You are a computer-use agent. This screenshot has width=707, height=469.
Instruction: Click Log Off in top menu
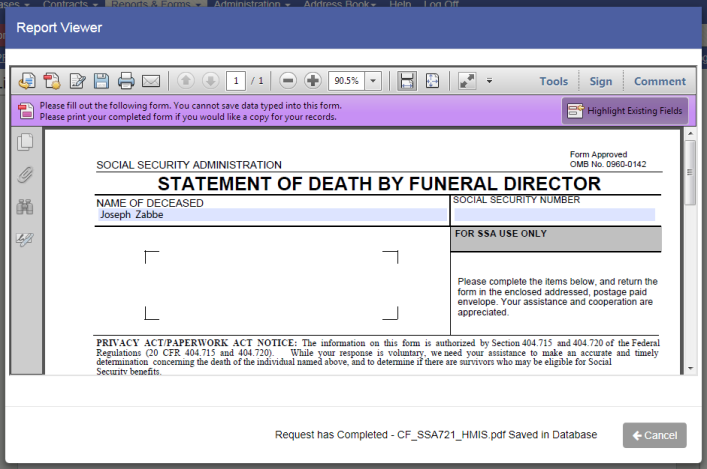click(441, 4)
